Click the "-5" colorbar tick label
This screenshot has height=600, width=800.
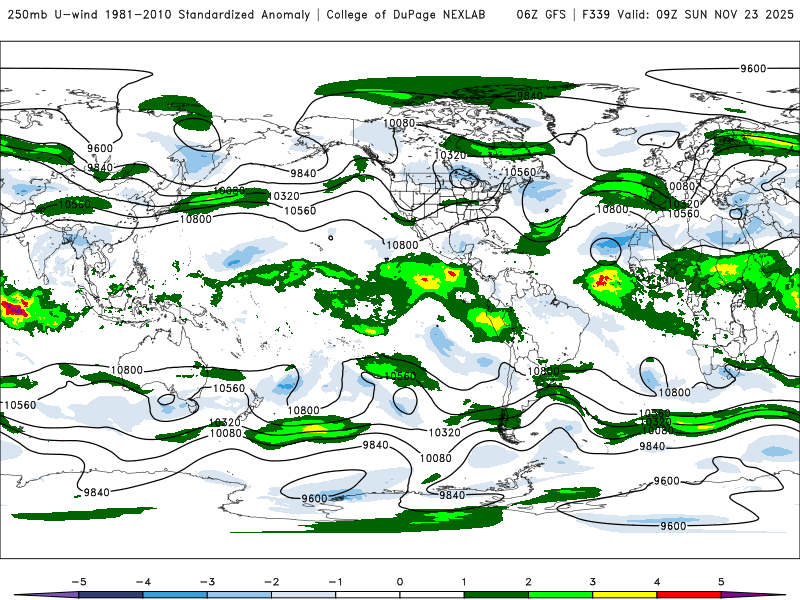79,582
